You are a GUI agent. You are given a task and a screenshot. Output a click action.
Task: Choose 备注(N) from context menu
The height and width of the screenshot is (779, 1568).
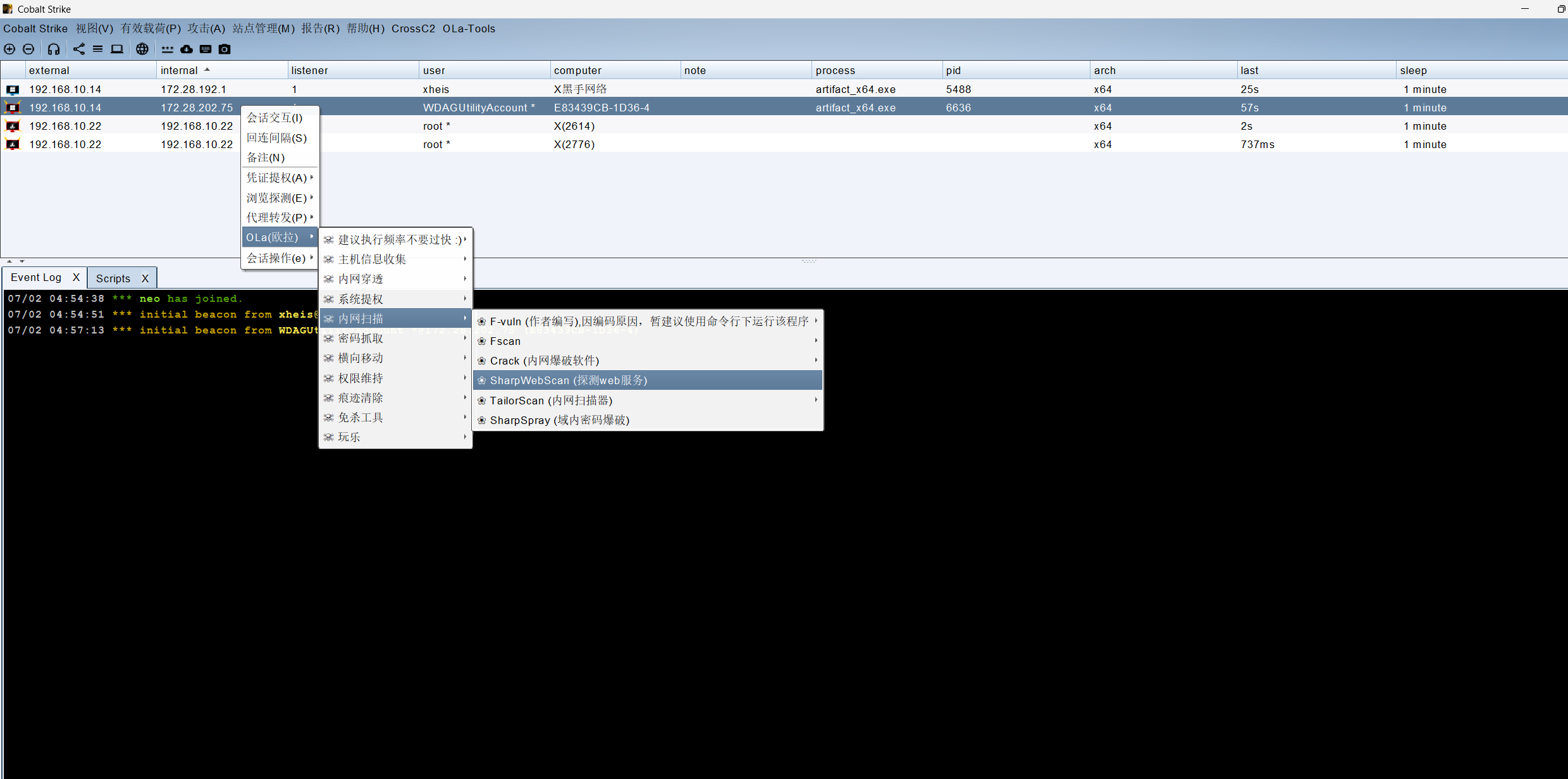(280, 158)
